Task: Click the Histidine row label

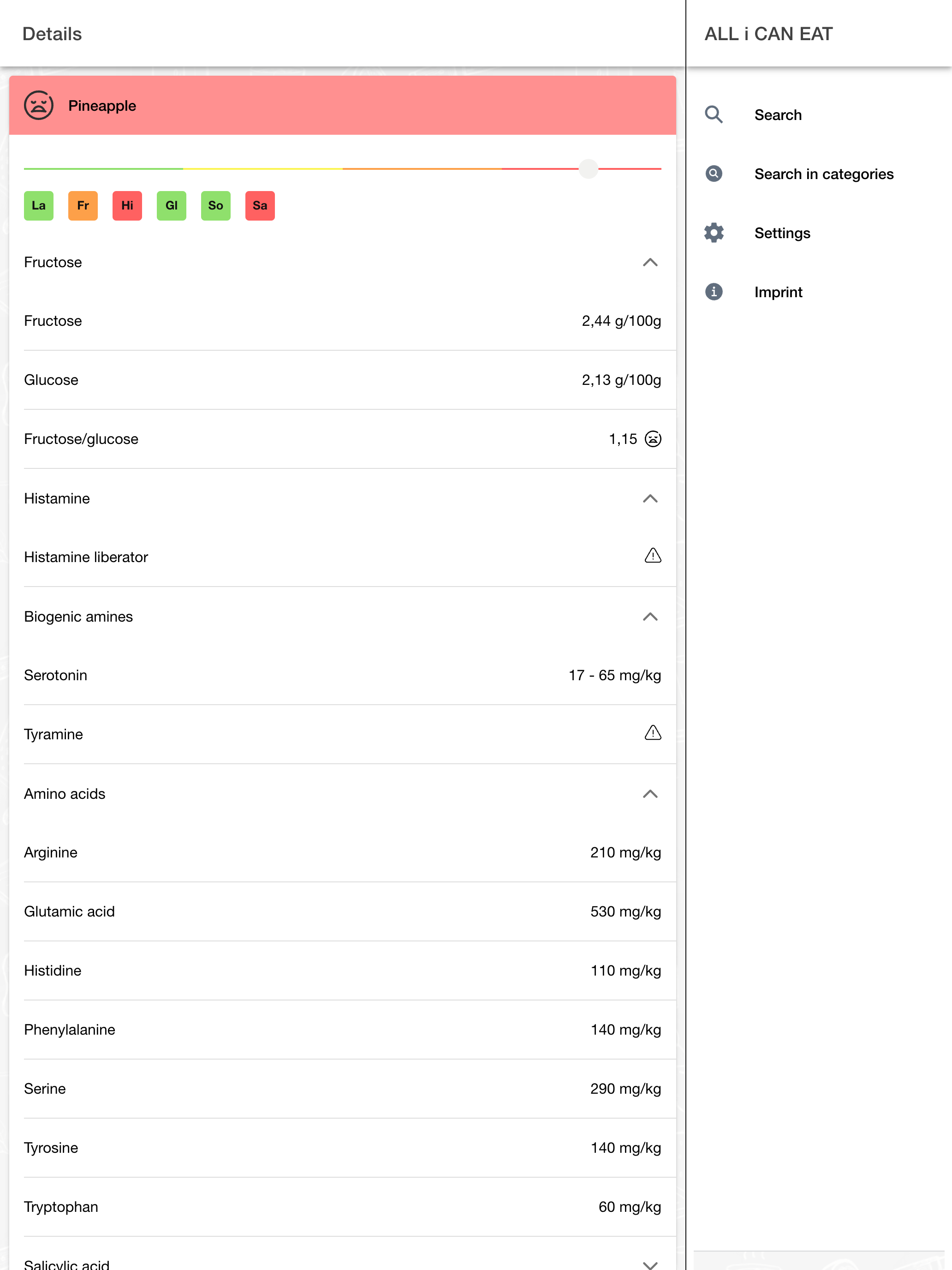Action: click(53, 971)
